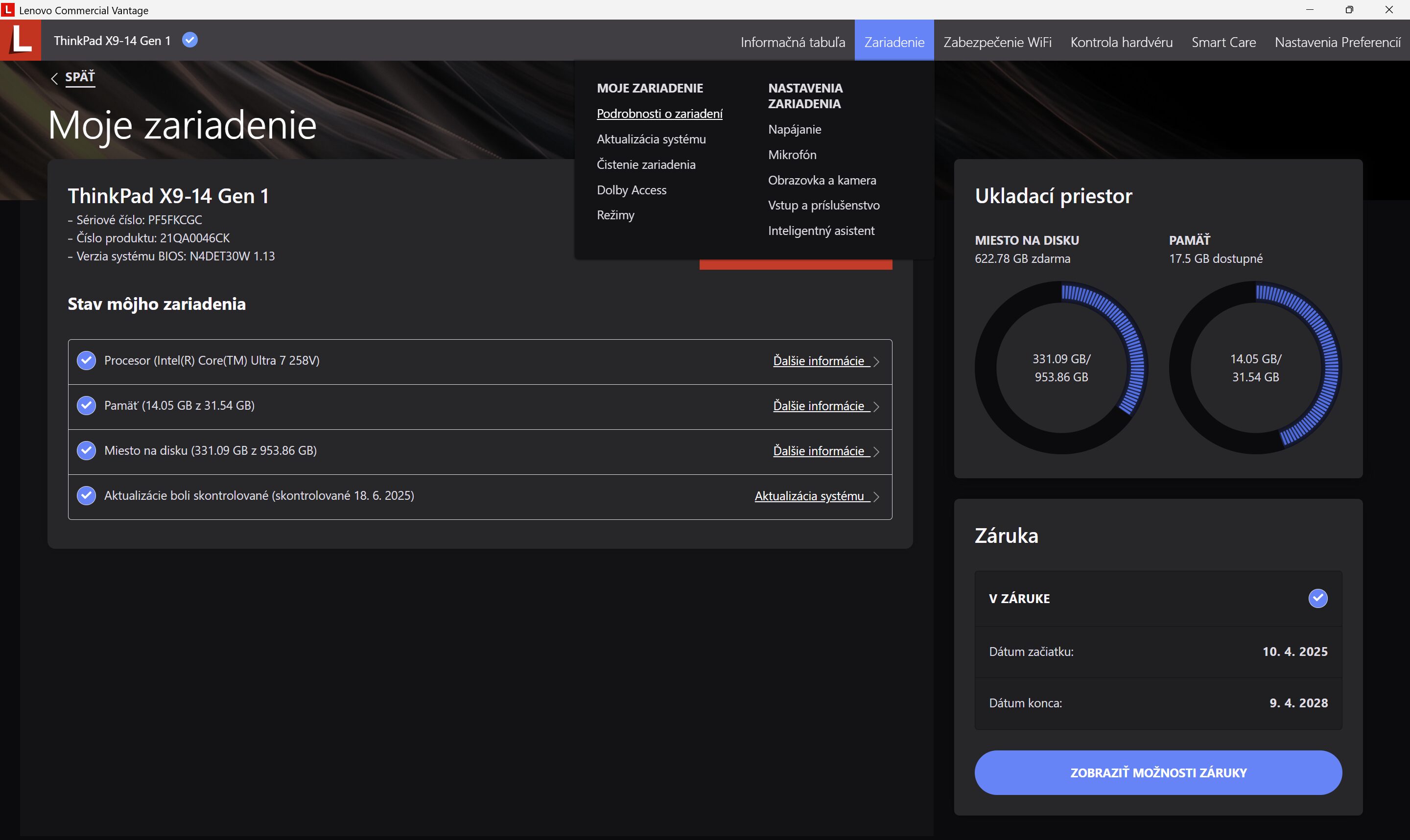
Task: Click ZOBRAZIŤ MOŽNOSTI ZÁRUKY button
Action: [1158, 772]
